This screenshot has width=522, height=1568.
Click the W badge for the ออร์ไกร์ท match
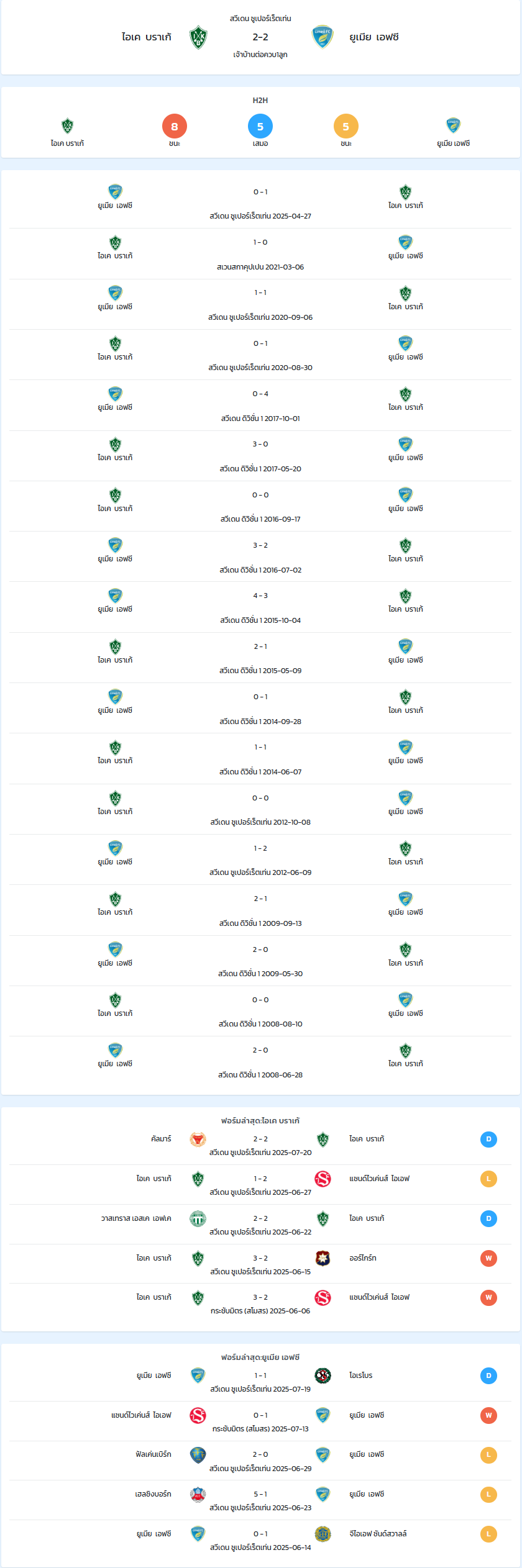pyautogui.click(x=488, y=1258)
